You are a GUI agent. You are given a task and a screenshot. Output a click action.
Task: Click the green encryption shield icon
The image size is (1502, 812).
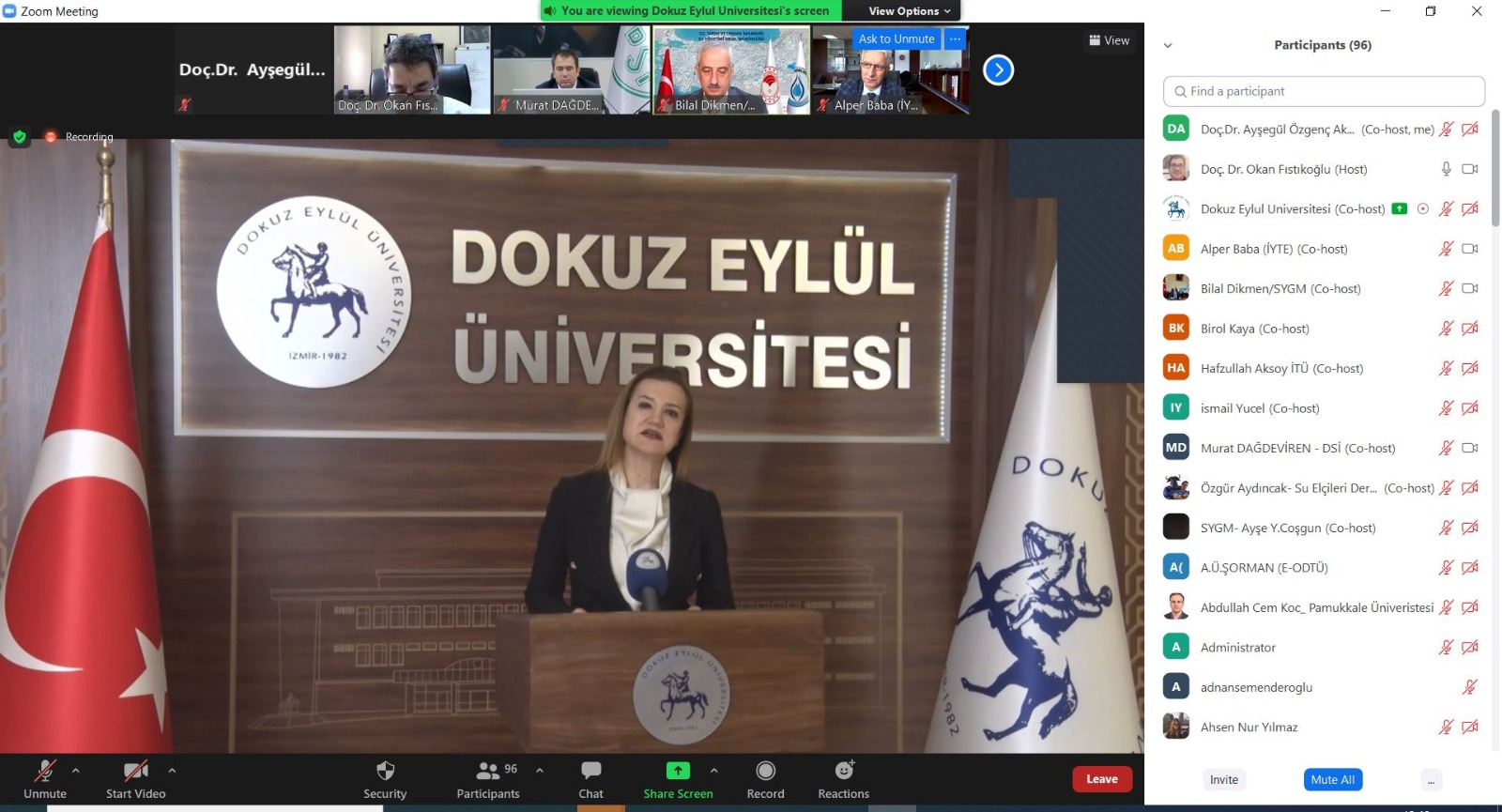[x=20, y=137]
